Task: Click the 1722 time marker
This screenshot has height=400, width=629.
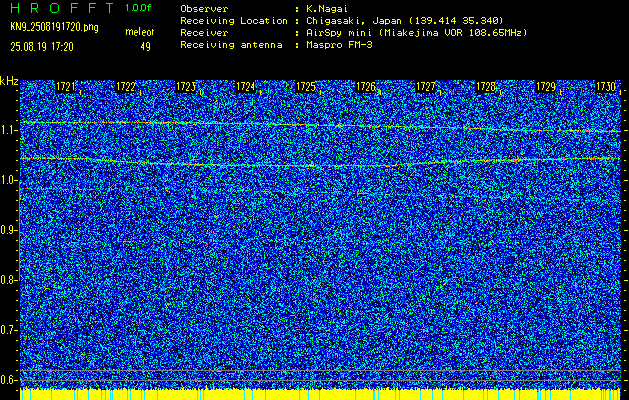Action: pos(126,87)
